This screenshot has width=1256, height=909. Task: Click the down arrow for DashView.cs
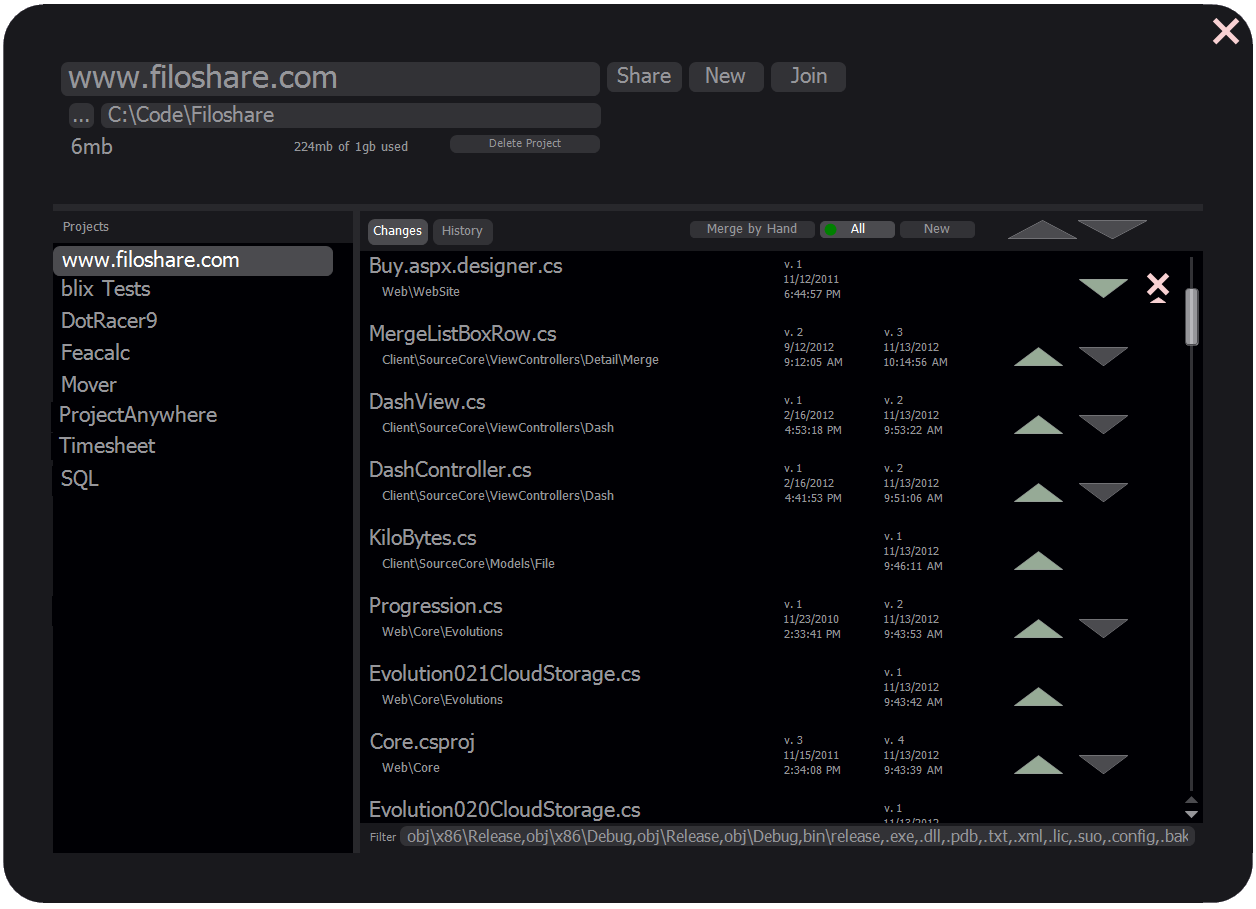[1103, 424]
